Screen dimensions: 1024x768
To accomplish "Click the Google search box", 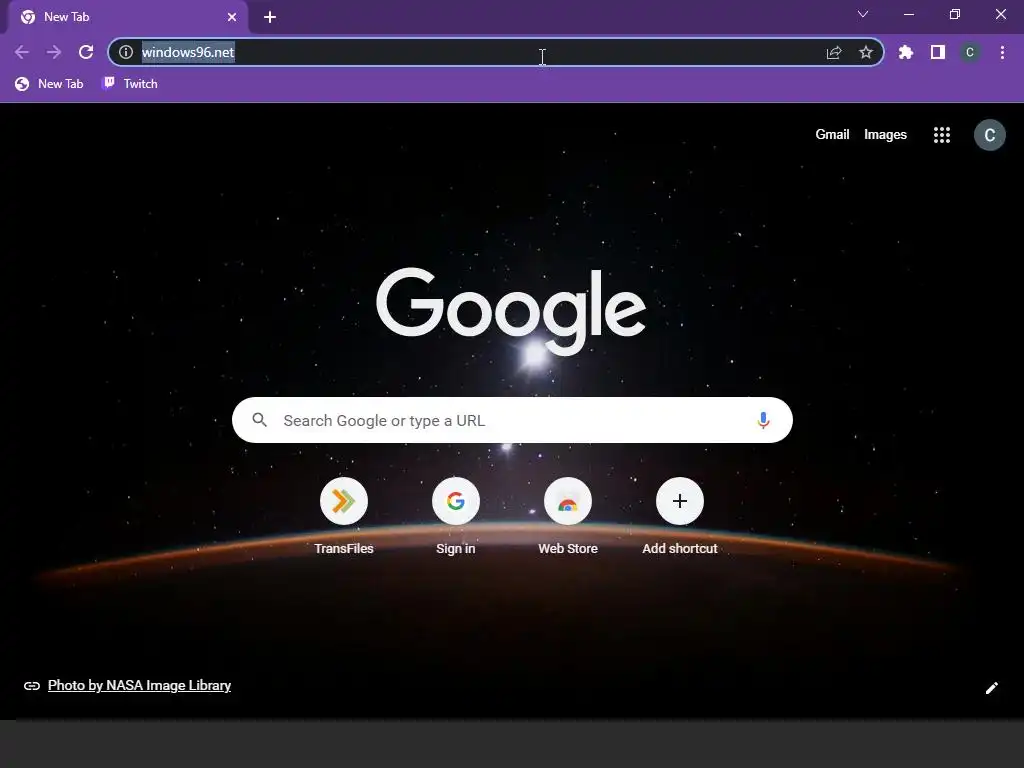I will coord(512,420).
